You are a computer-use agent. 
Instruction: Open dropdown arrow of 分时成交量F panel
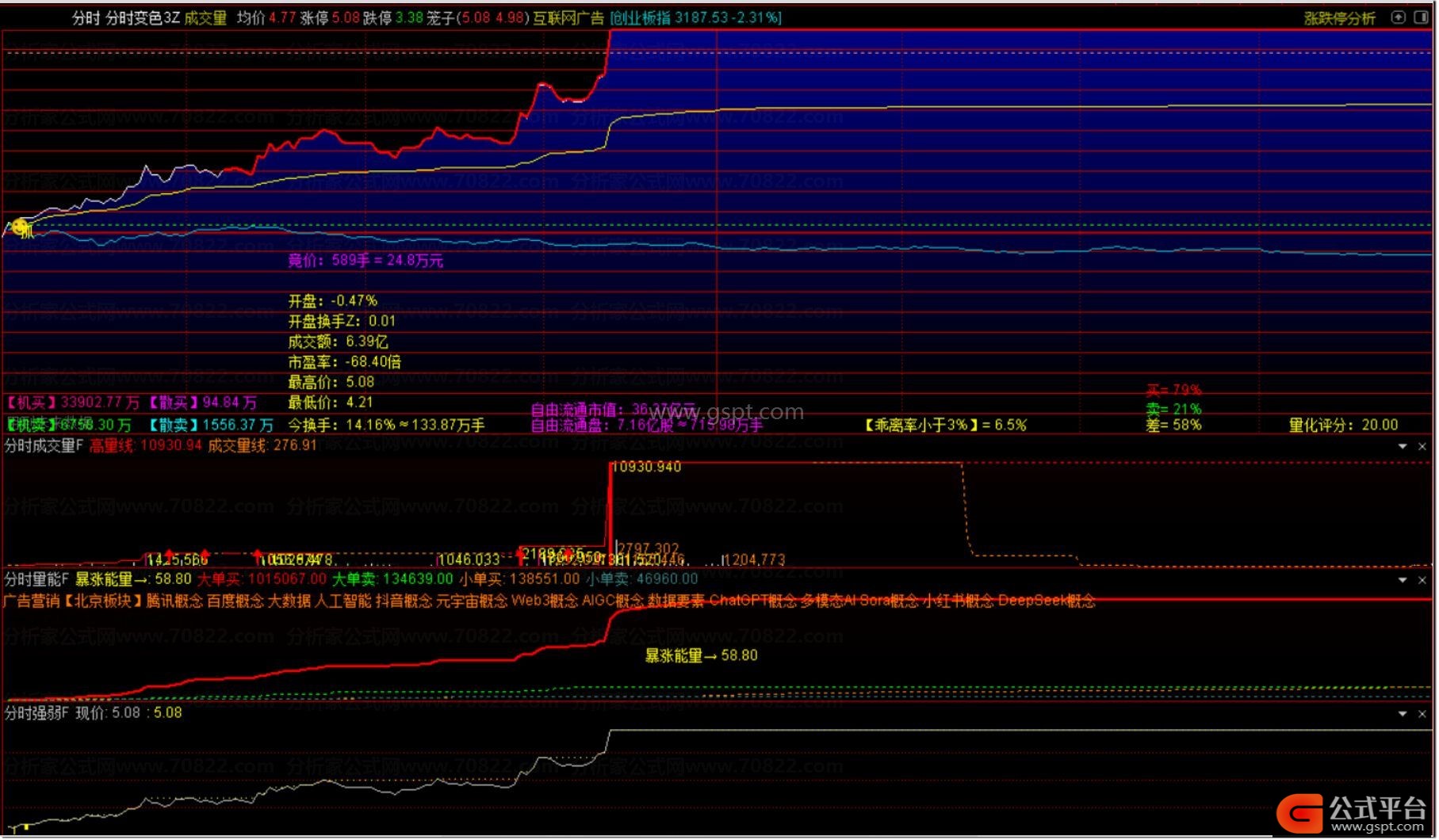pos(1403,447)
